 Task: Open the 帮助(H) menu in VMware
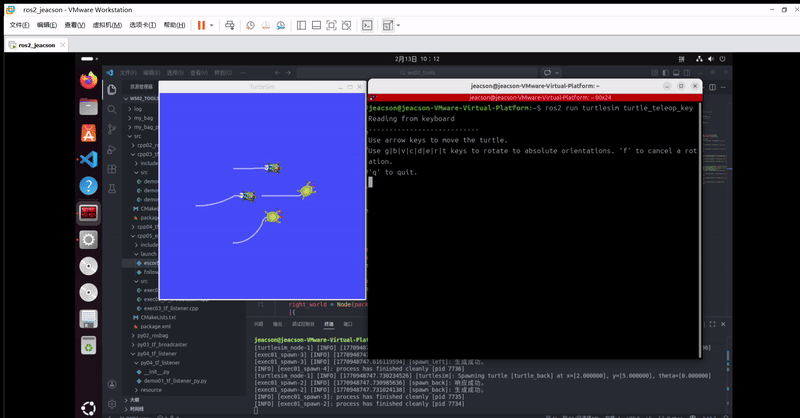tap(174, 25)
